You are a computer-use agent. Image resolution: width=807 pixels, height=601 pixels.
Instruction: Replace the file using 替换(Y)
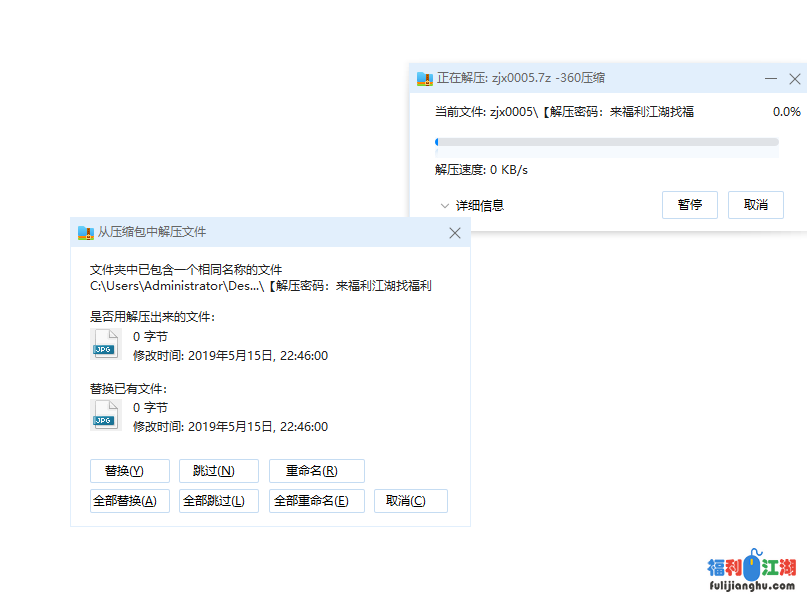[x=129, y=470]
